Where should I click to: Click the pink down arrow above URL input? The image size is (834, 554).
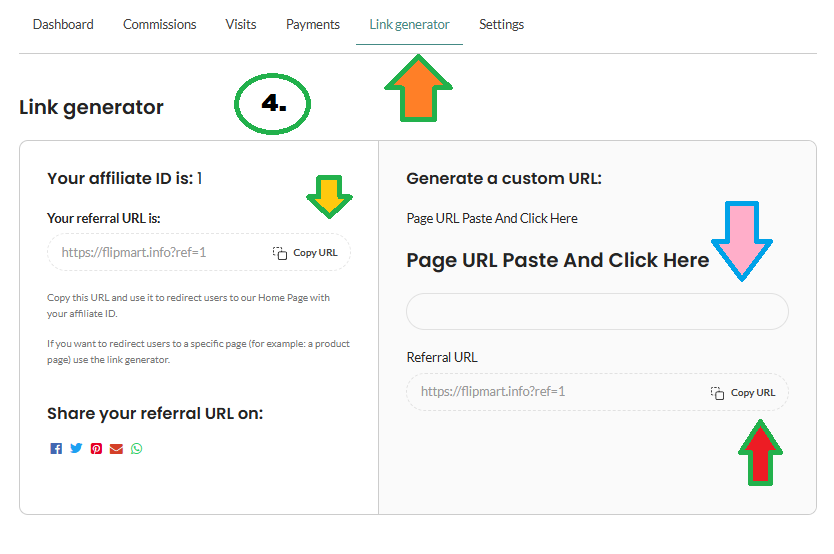click(742, 241)
